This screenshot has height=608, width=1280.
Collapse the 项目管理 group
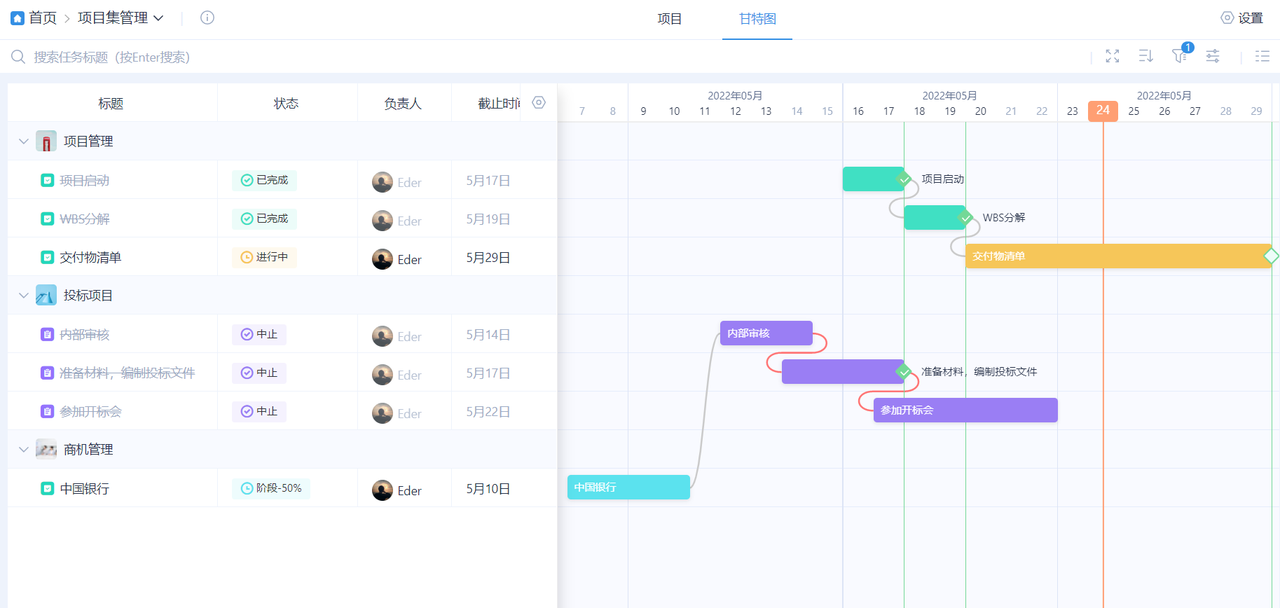pos(24,142)
